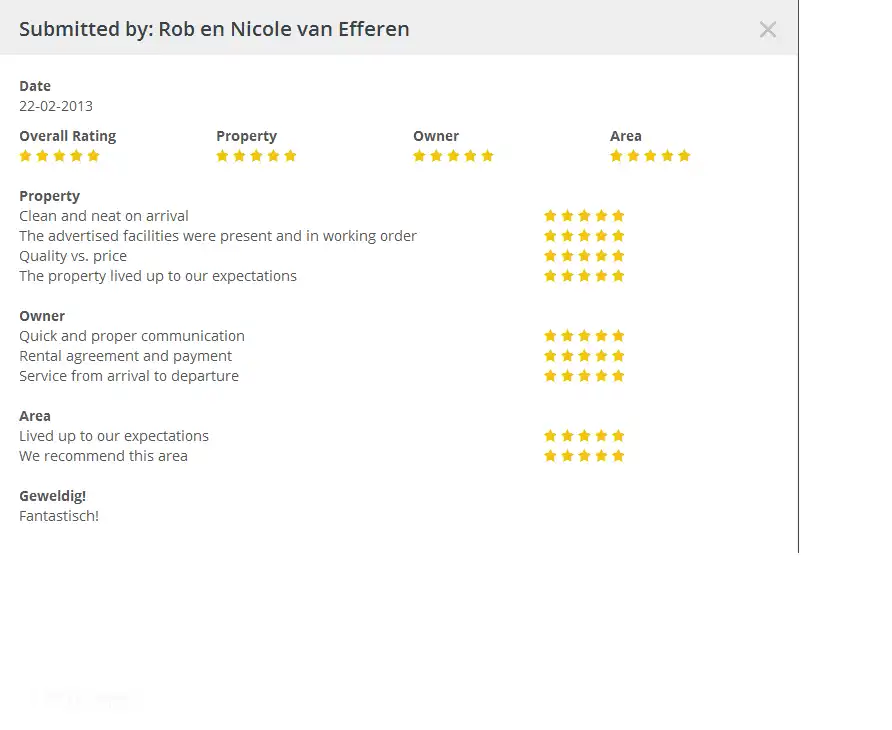
Task: Click the Submitted by Rob en Nicole heading
Action: point(214,29)
